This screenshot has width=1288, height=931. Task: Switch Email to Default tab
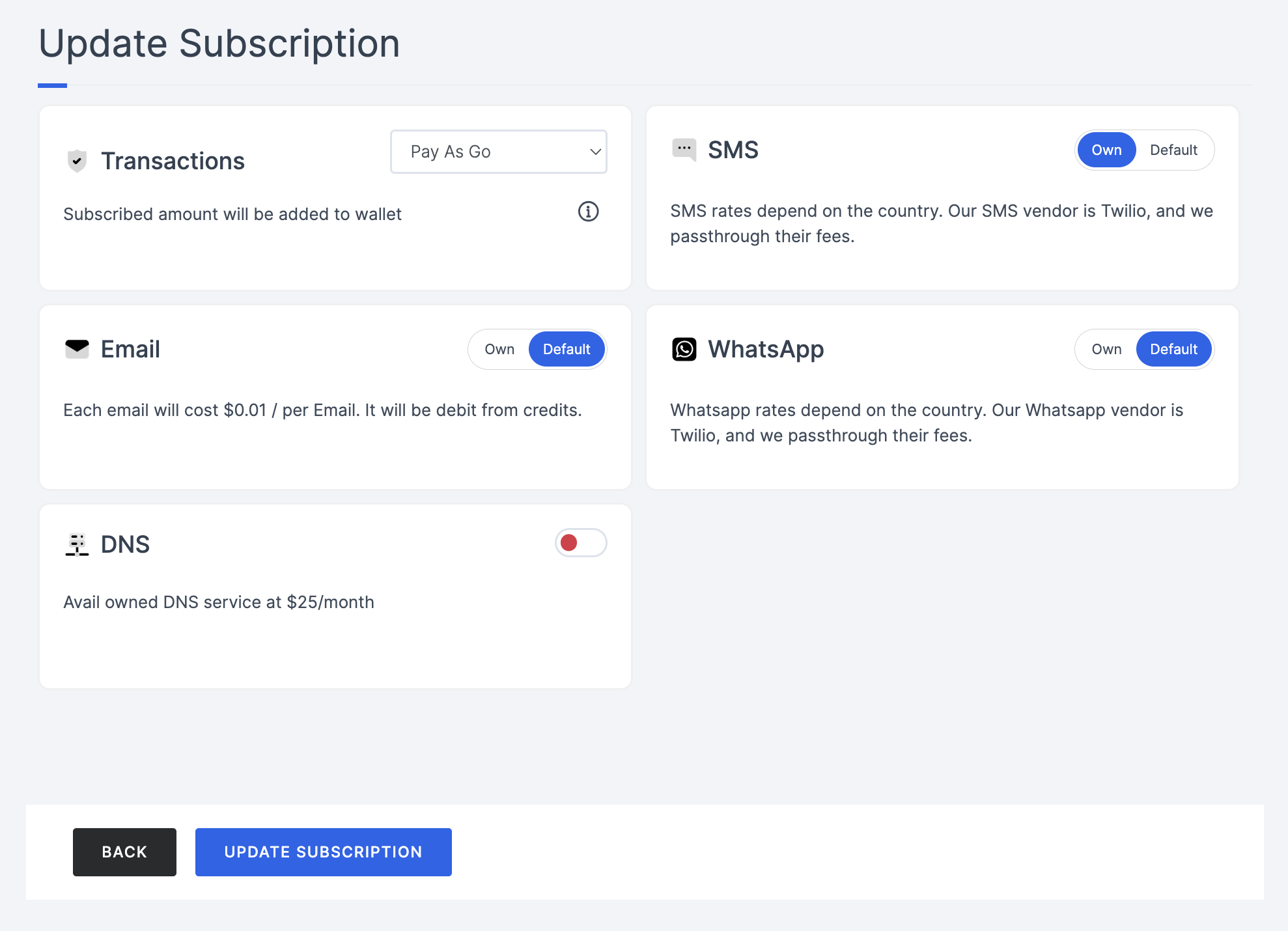pos(566,349)
